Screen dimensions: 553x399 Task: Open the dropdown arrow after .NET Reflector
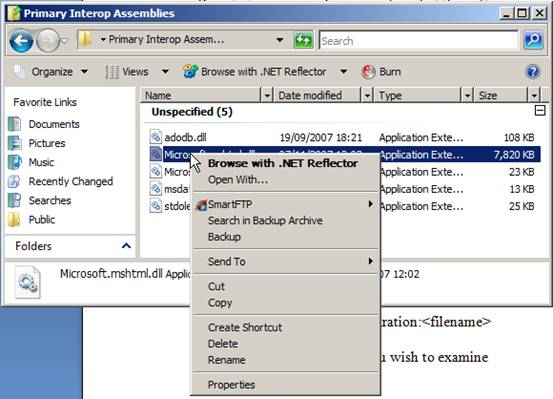[344, 72]
